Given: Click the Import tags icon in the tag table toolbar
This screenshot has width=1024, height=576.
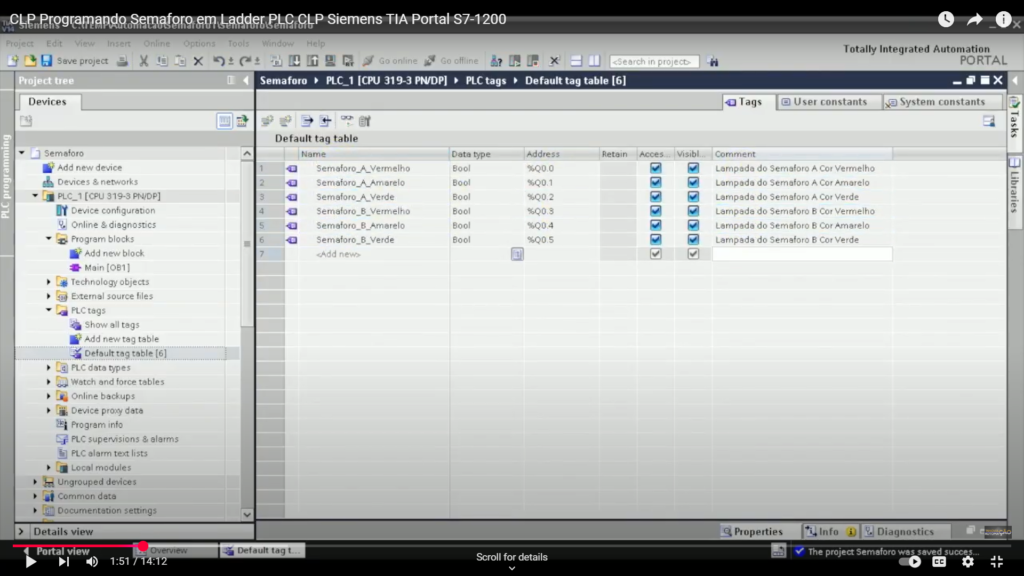Looking at the screenshot, I should pyautogui.click(x=325, y=121).
